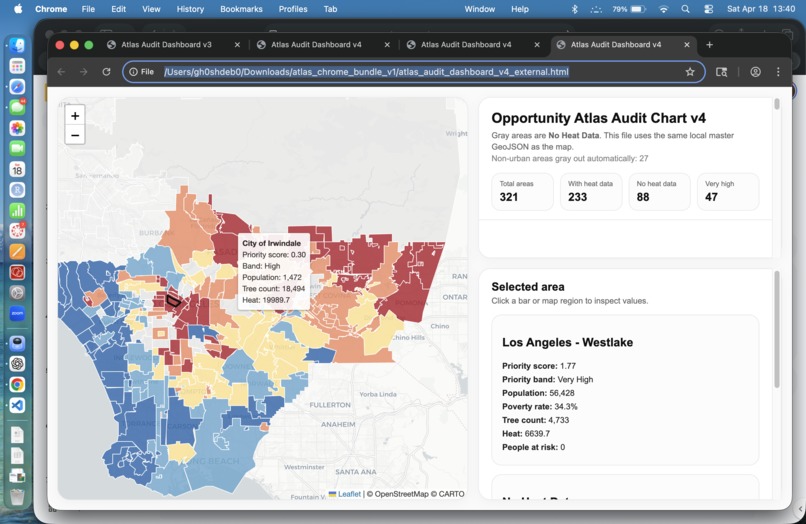Click the page search icon beside the star
Viewport: 806px width, 524px height.
coord(722,72)
